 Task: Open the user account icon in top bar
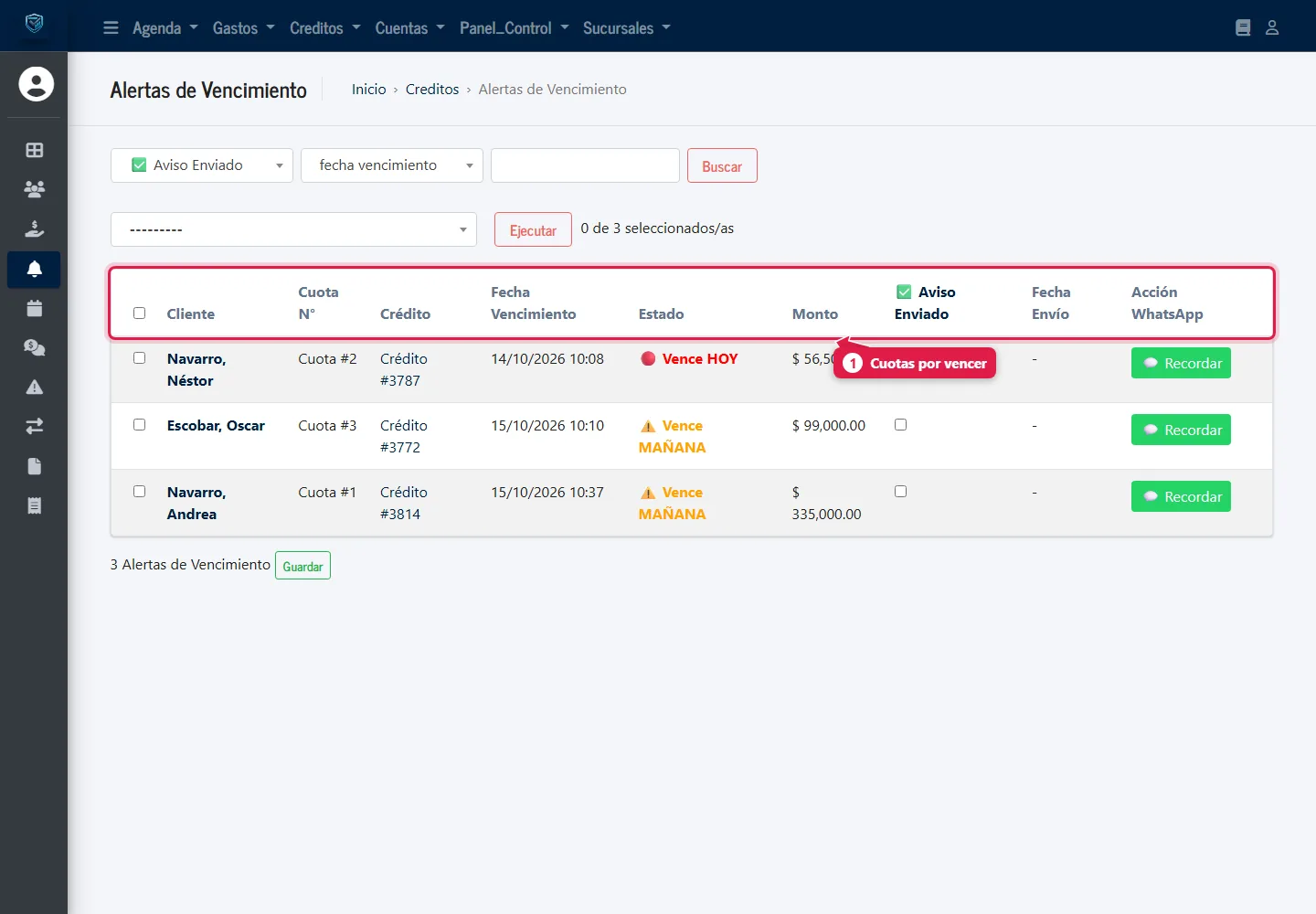[1272, 27]
